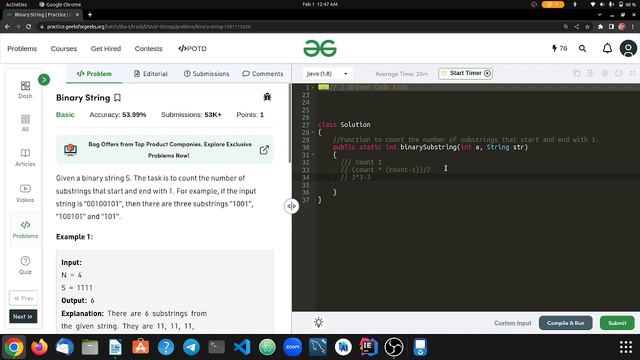This screenshot has height=360, width=640.
Task: Switch to the Editorial tab
Action: (x=151, y=74)
